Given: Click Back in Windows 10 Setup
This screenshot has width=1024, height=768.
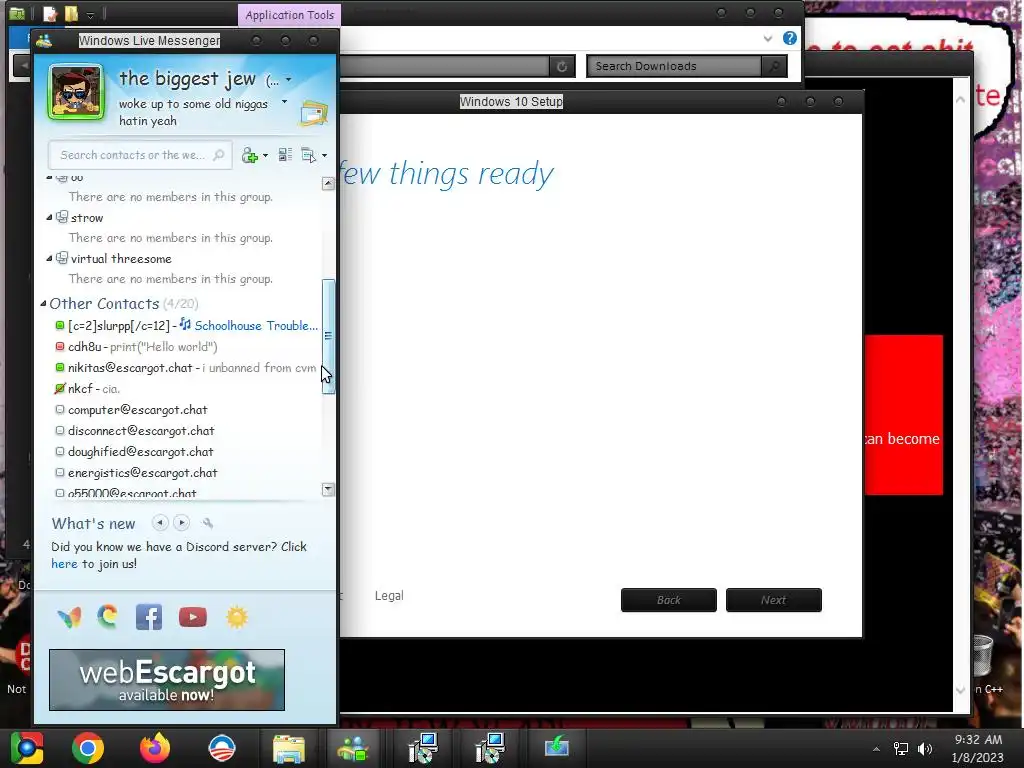Looking at the screenshot, I should [669, 600].
